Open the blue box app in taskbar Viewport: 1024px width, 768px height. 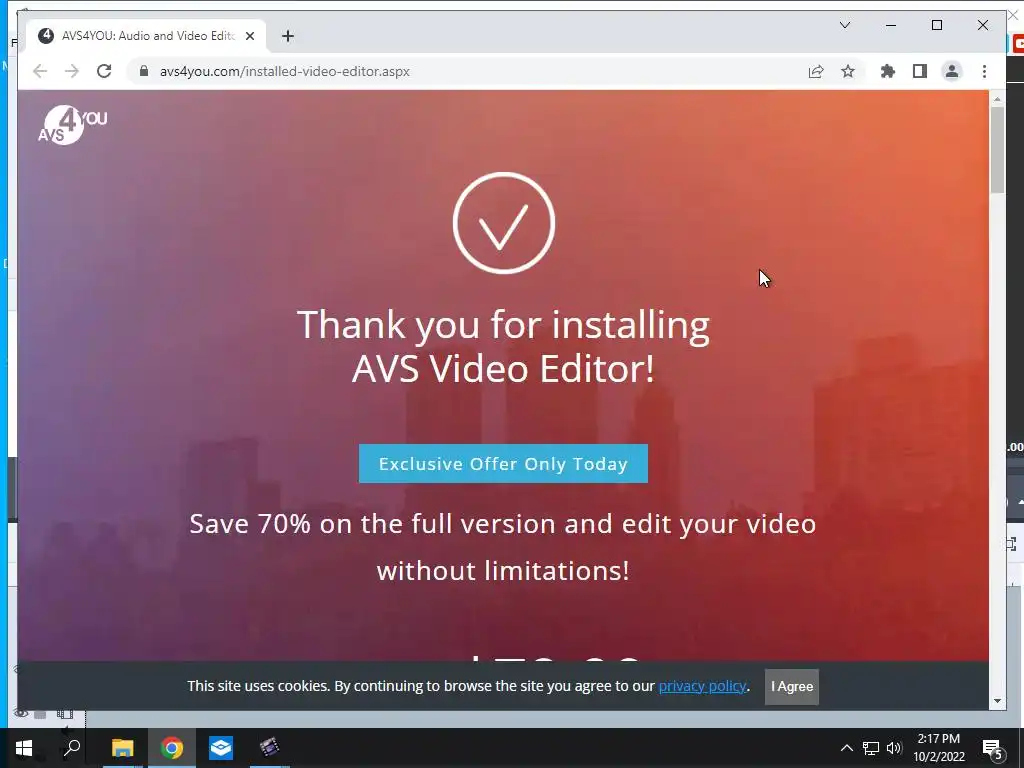221,748
